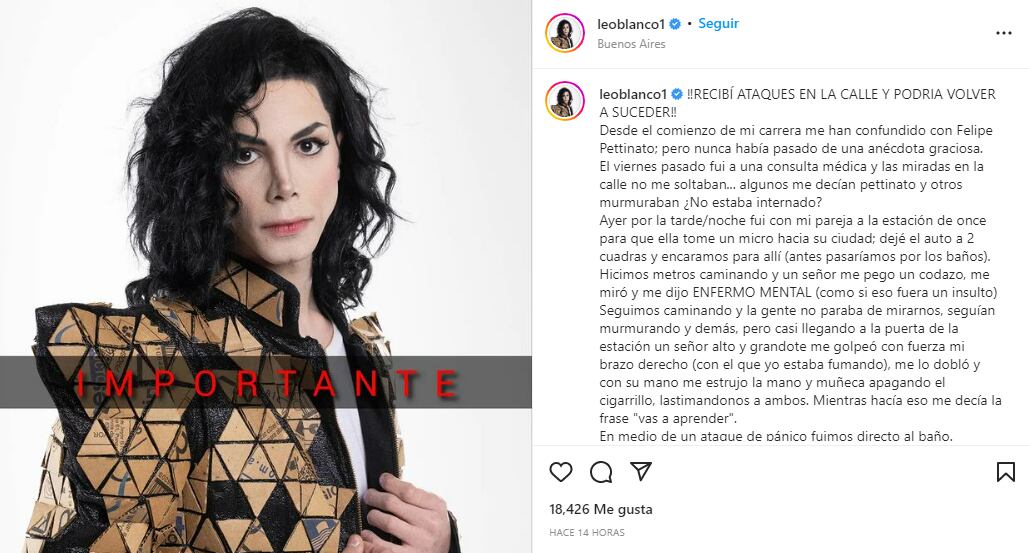Viewport: 1029px width, 553px height.
Task: Click Seguir to follow leoblanco1
Action: (718, 24)
